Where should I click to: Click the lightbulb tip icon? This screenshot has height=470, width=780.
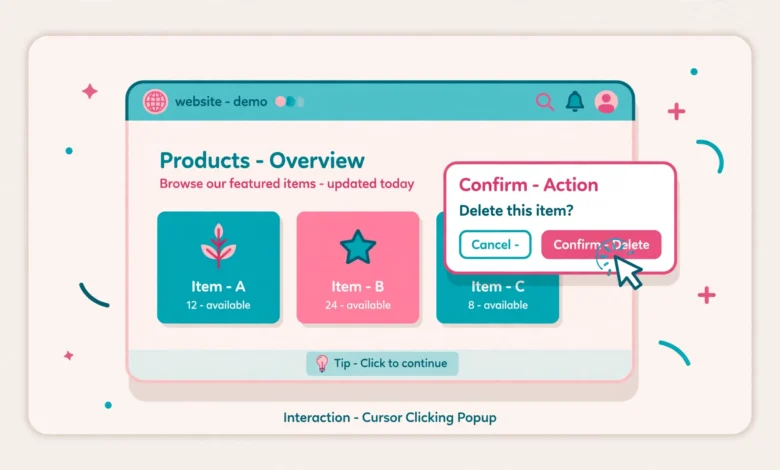tap(322, 364)
